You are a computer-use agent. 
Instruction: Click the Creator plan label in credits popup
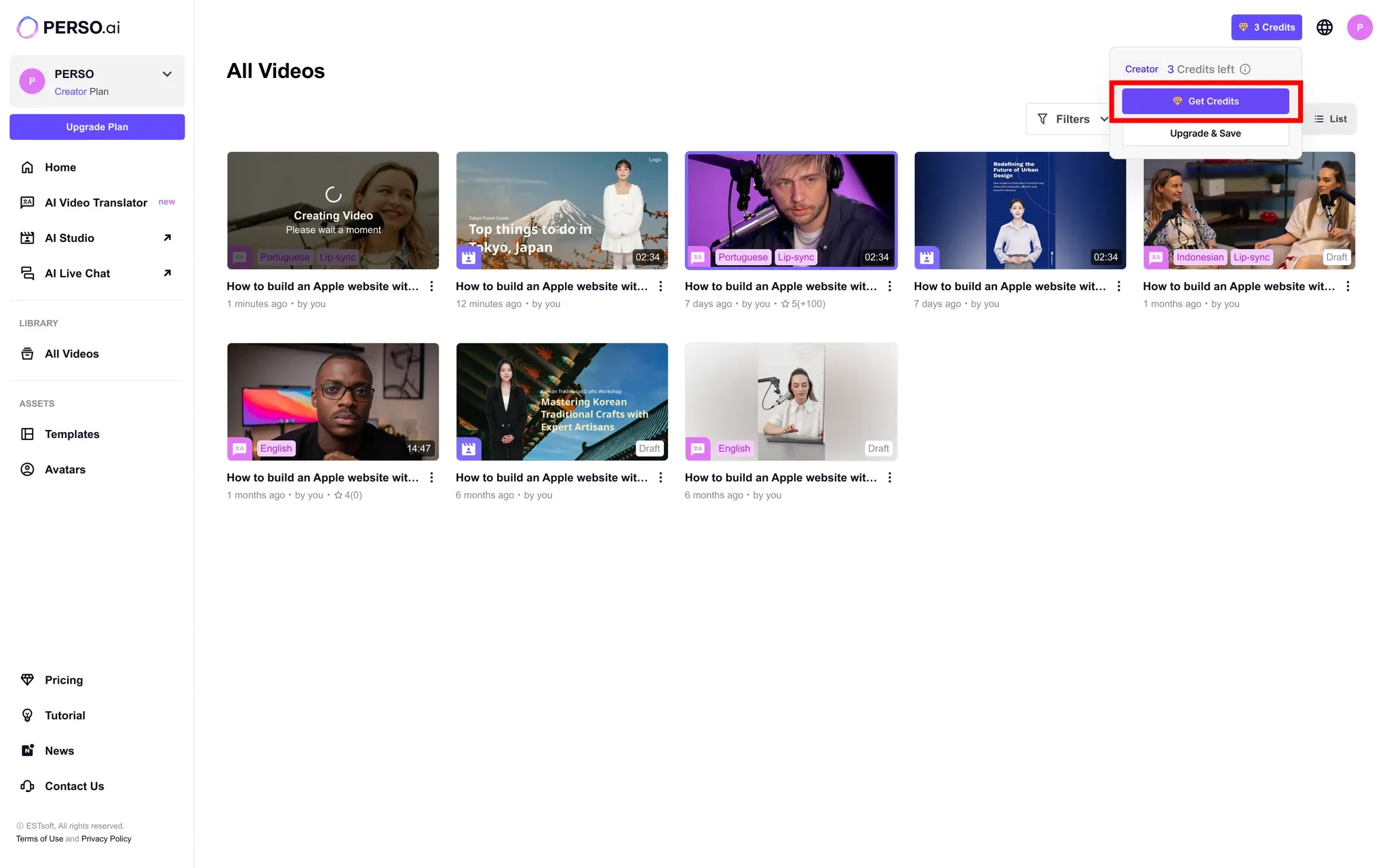pyautogui.click(x=1141, y=69)
